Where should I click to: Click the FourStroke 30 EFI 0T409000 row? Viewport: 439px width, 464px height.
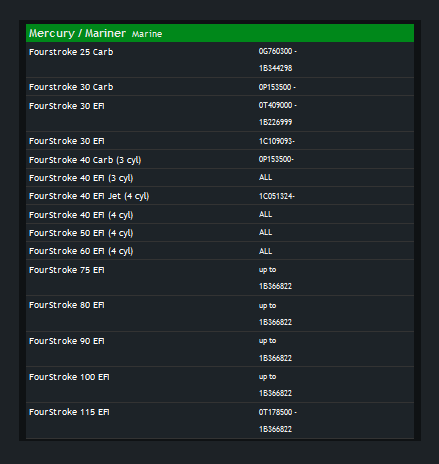220,114
